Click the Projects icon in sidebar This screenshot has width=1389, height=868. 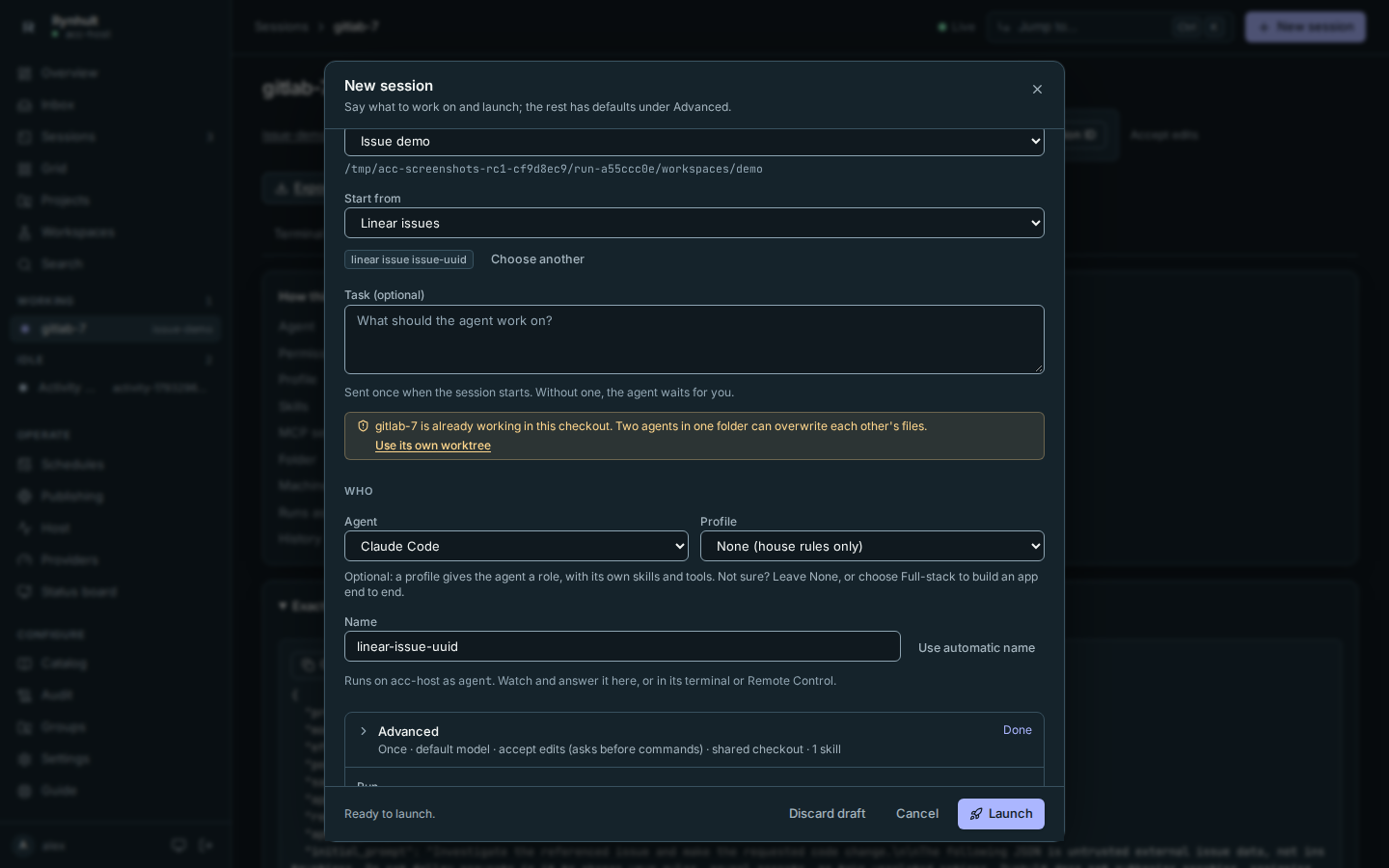(x=25, y=201)
